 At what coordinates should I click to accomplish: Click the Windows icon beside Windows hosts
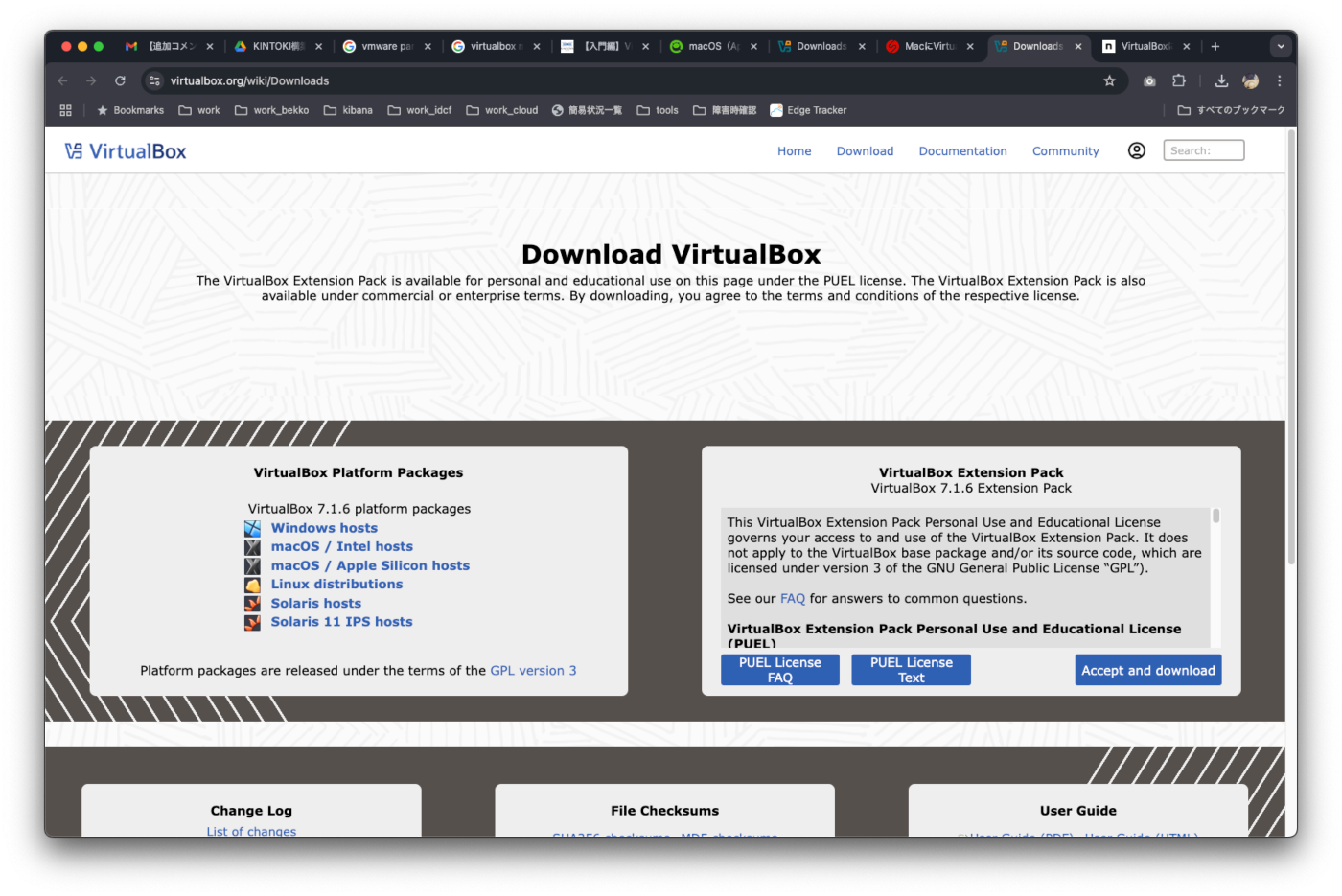252,528
